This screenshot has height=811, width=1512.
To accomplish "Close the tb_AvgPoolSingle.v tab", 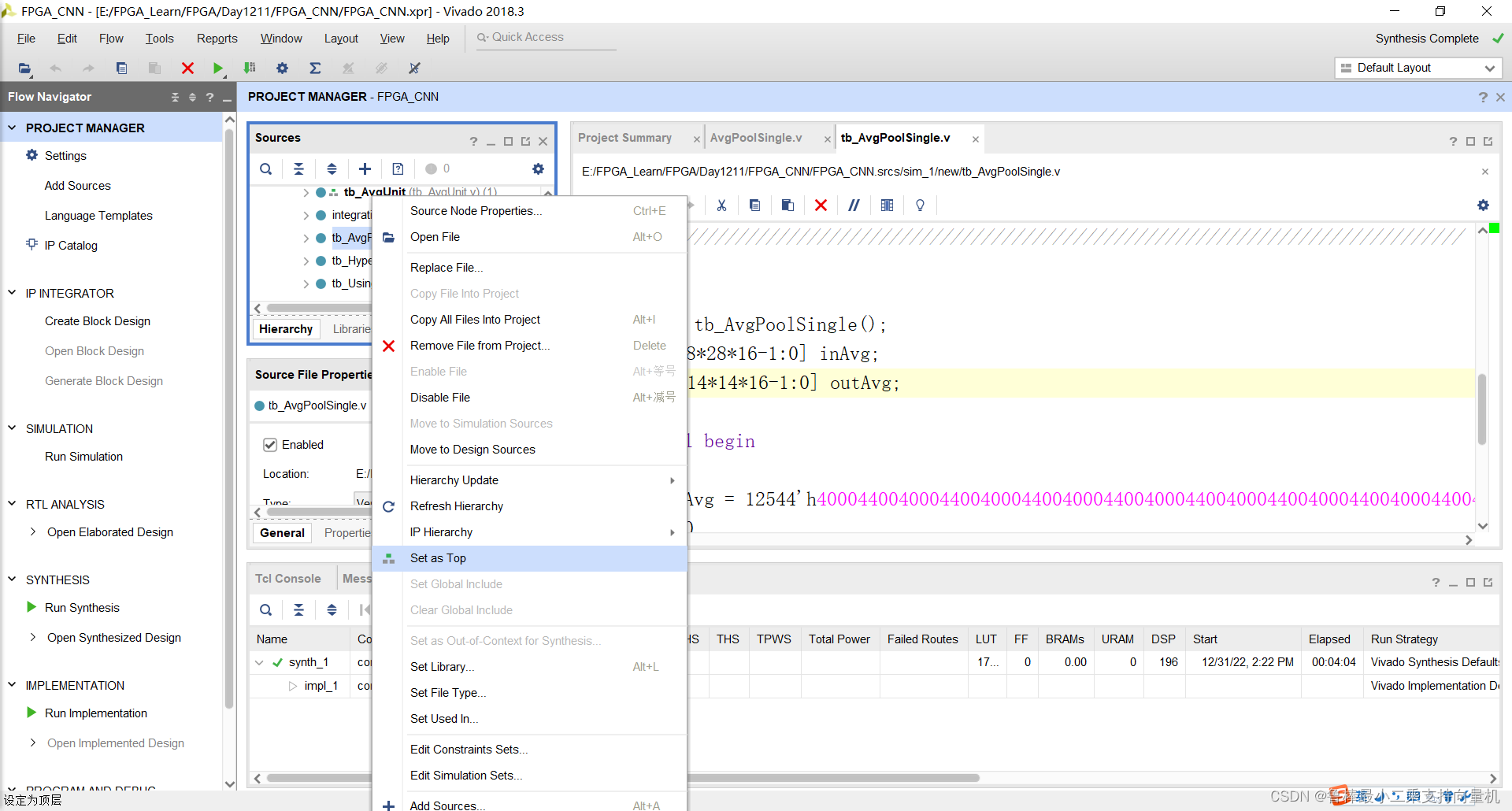I will [x=976, y=139].
